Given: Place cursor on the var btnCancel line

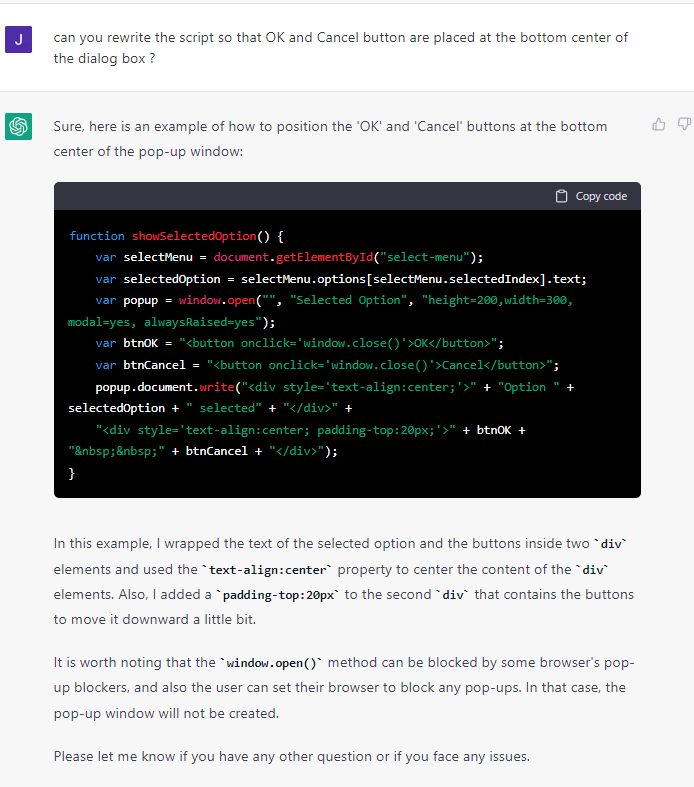Looking at the screenshot, I should (x=327, y=365).
